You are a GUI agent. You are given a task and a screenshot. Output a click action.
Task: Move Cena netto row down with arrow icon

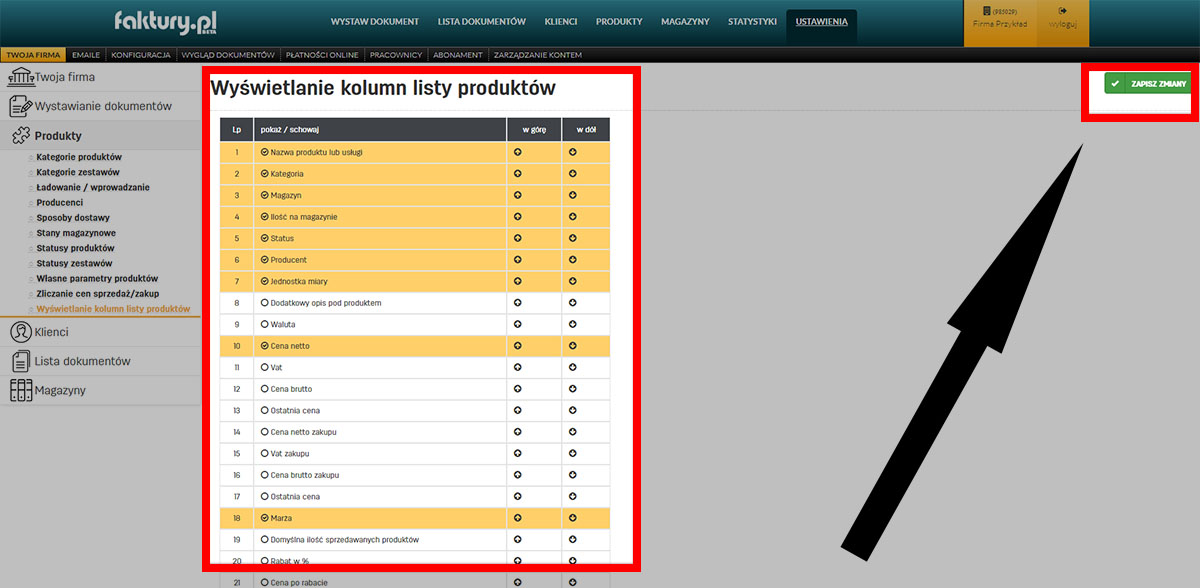pos(573,346)
